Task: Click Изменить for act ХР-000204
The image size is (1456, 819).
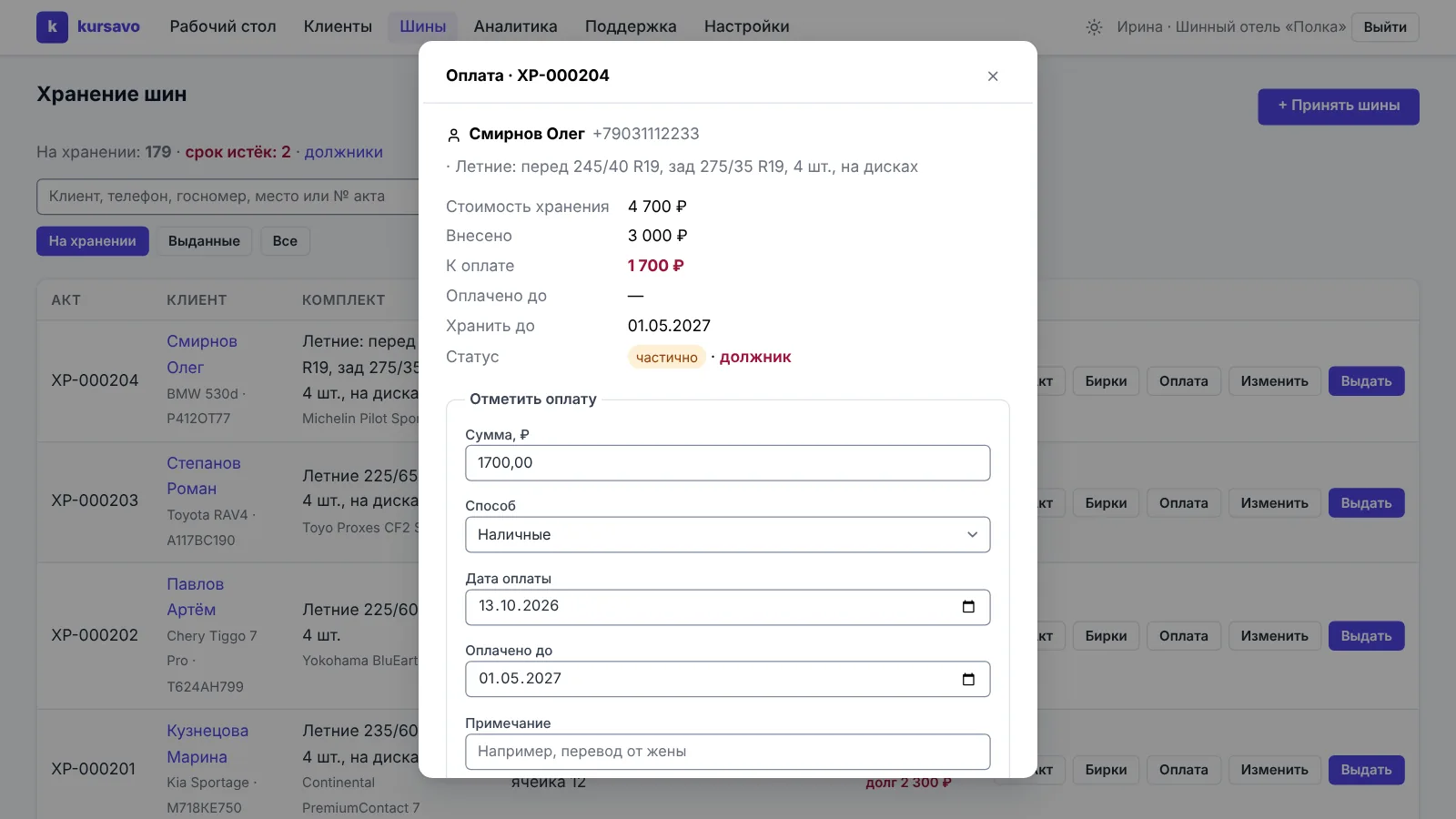Action: (1274, 381)
